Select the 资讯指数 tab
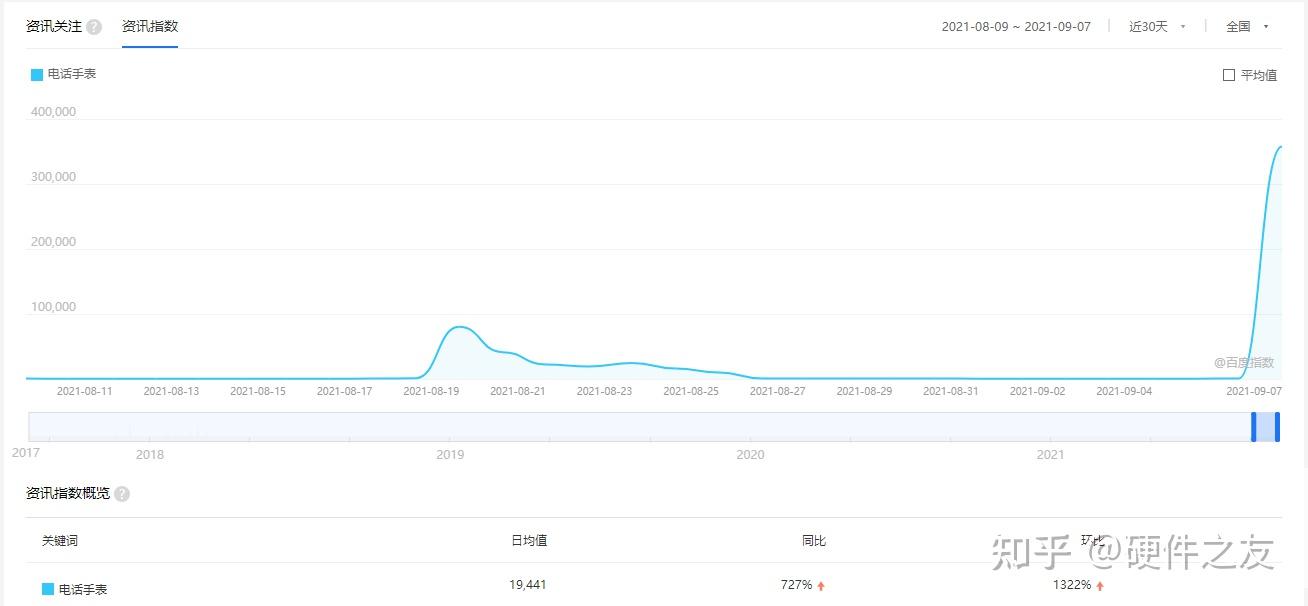 point(150,27)
